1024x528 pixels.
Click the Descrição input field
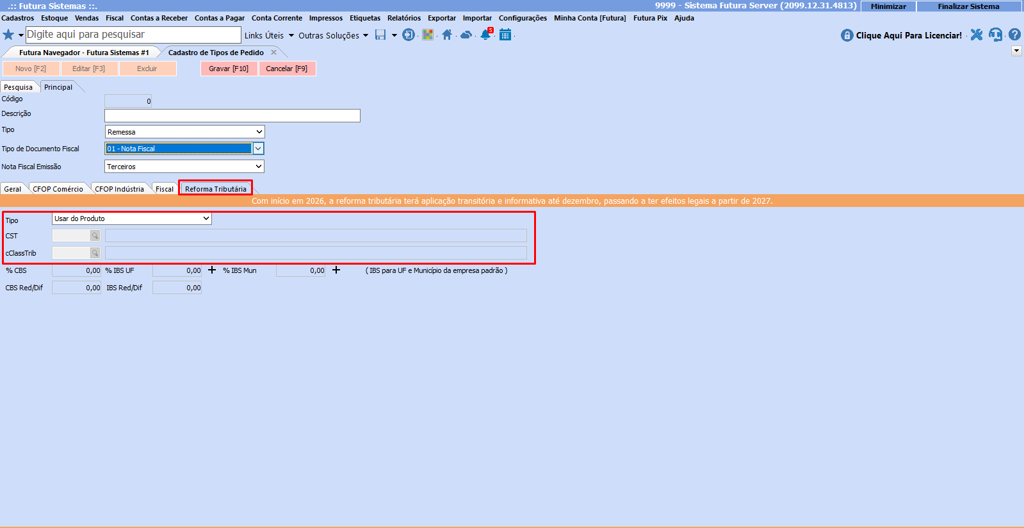232,116
